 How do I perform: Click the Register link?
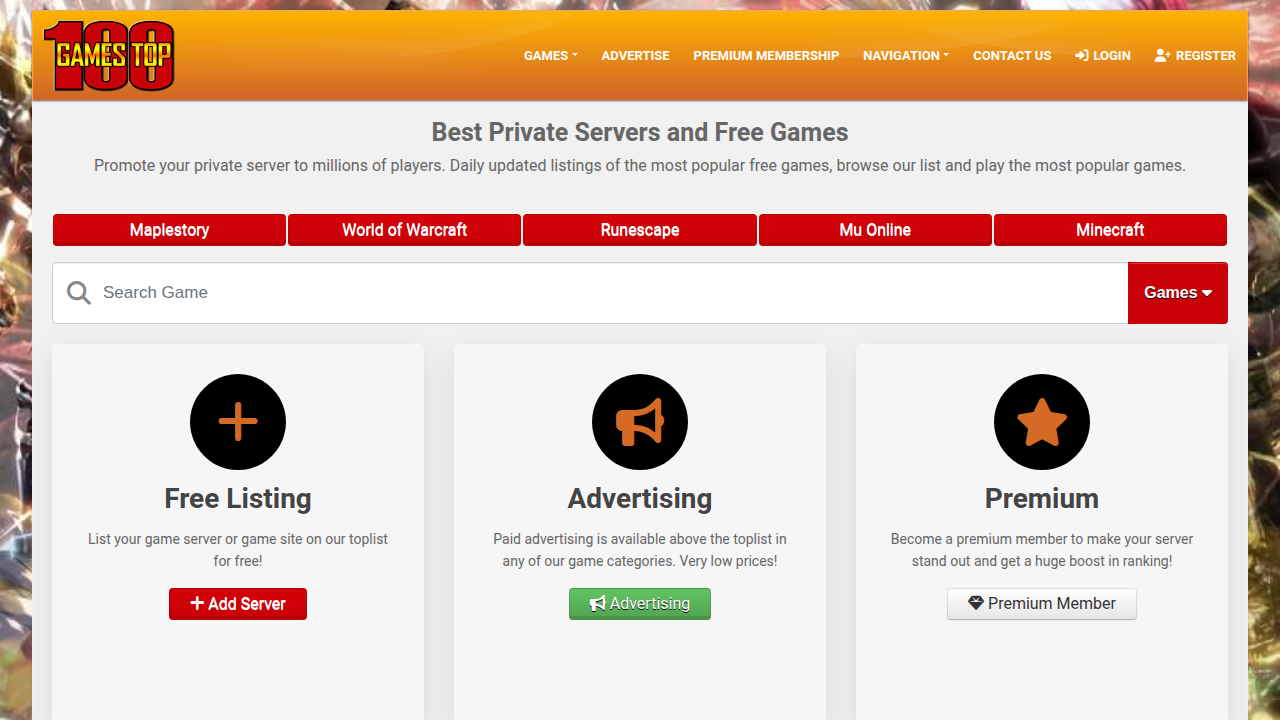[x=1195, y=56]
